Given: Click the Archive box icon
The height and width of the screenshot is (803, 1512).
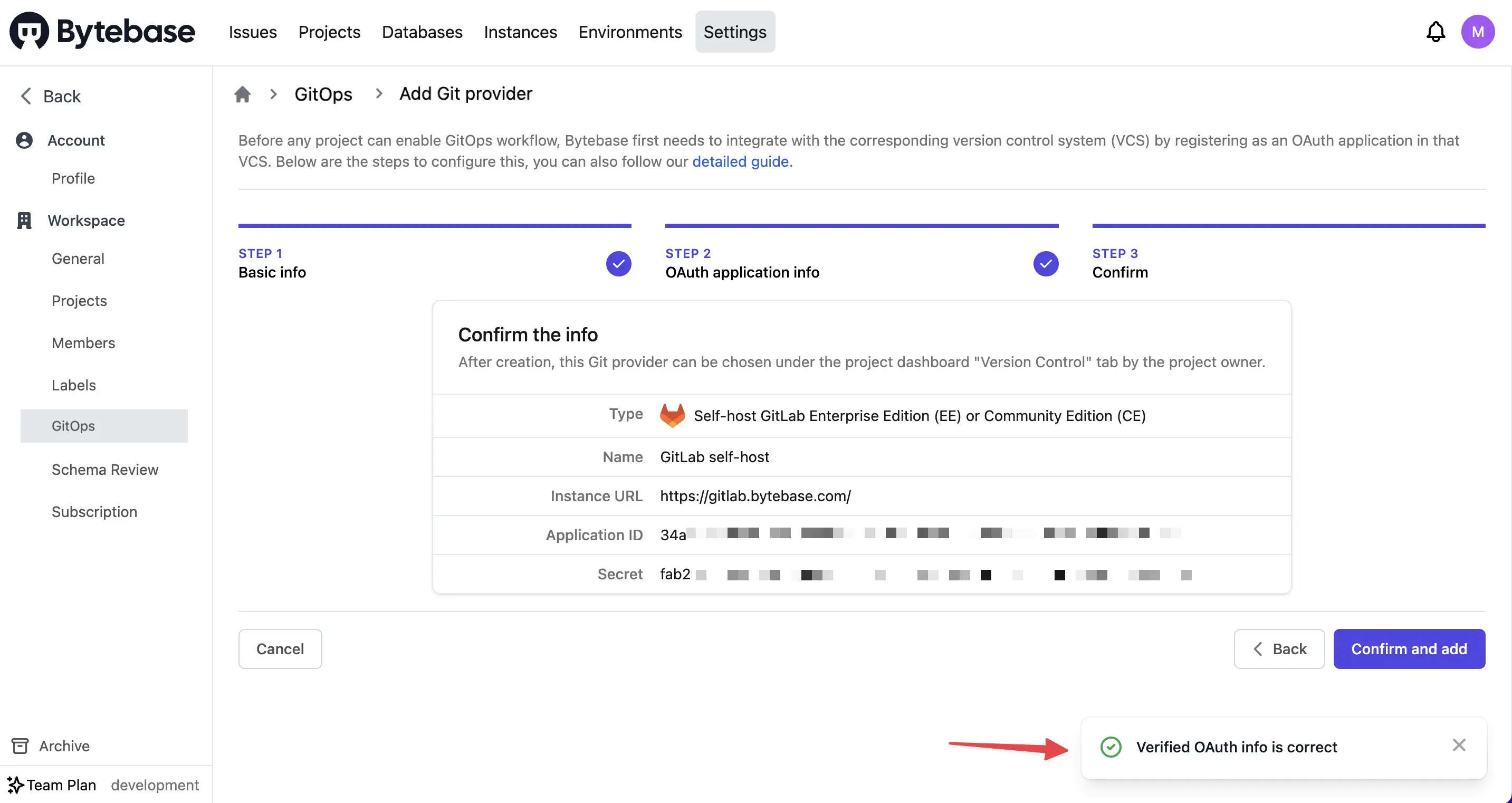Looking at the screenshot, I should click(20, 746).
